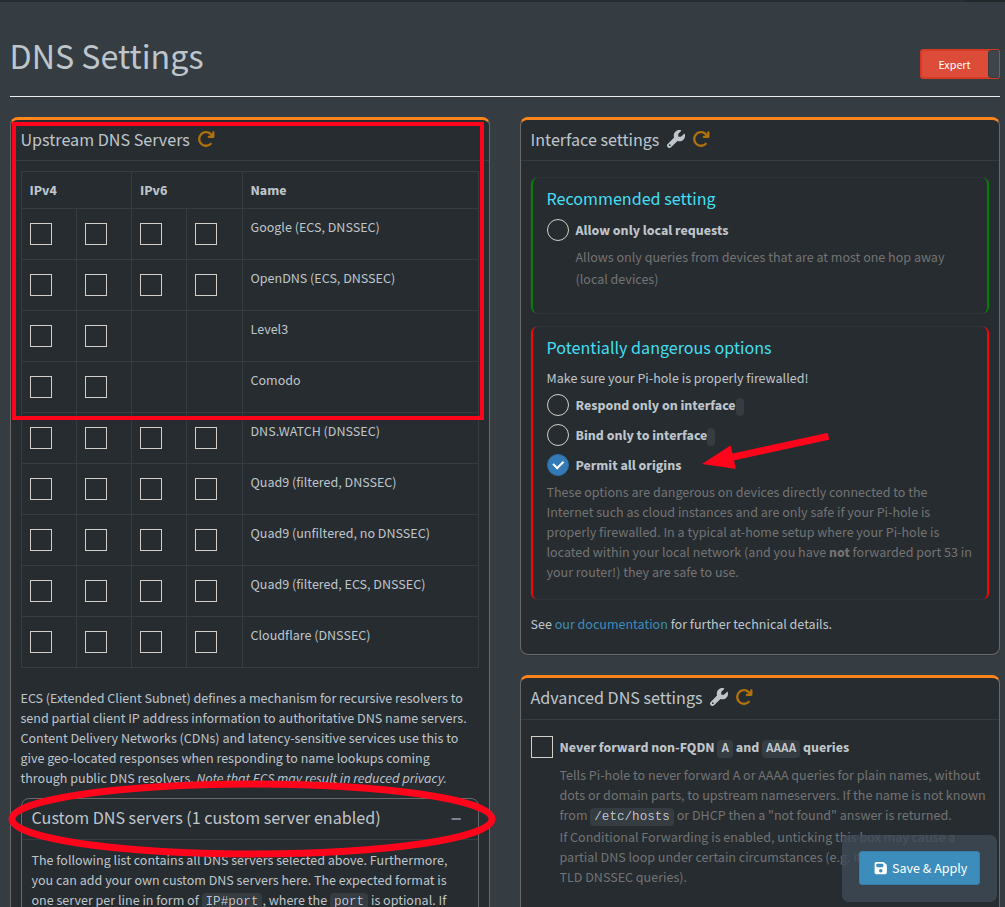Screen dimensions: 1005x907
Task: Check the Level3 IPv4 checkbox
Action: click(x=40, y=336)
